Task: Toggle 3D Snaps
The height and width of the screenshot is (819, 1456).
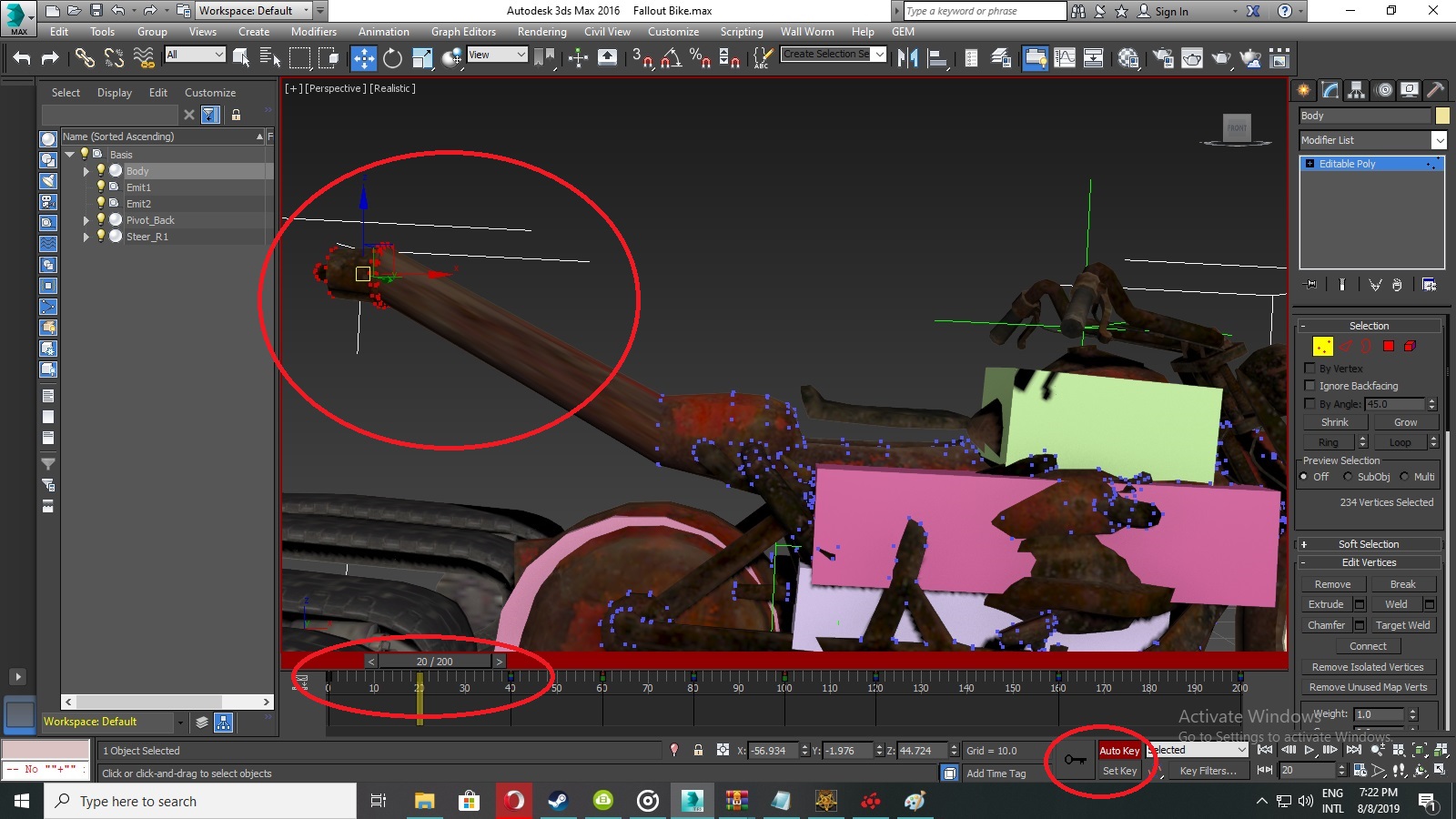Action: [x=642, y=58]
